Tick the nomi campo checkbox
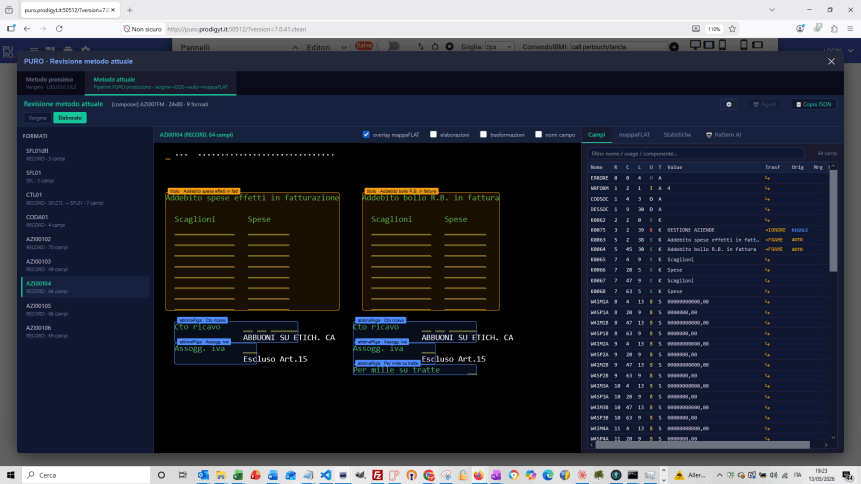Viewport: 861px width, 484px height. [x=539, y=135]
